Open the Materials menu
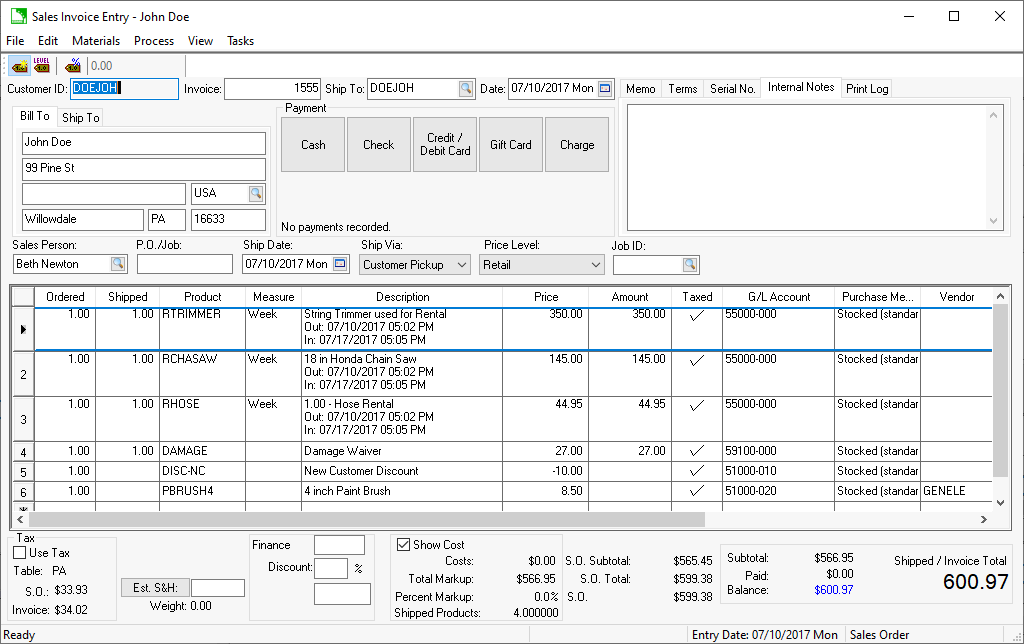This screenshot has width=1024, height=644. (96, 41)
